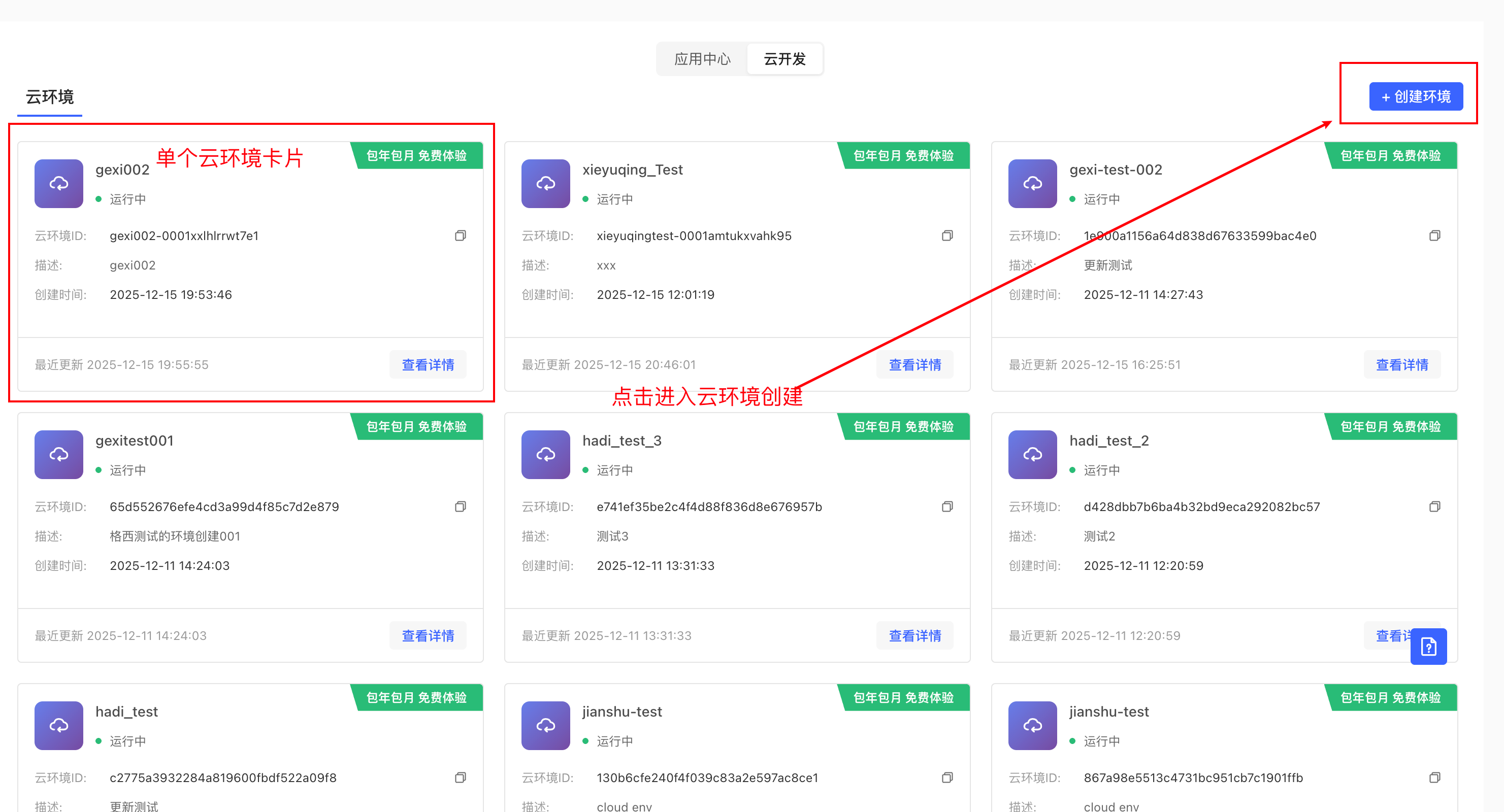Viewport: 1504px width, 812px height.
Task: Copy the hadi_test_3 environment ID
Action: point(947,506)
